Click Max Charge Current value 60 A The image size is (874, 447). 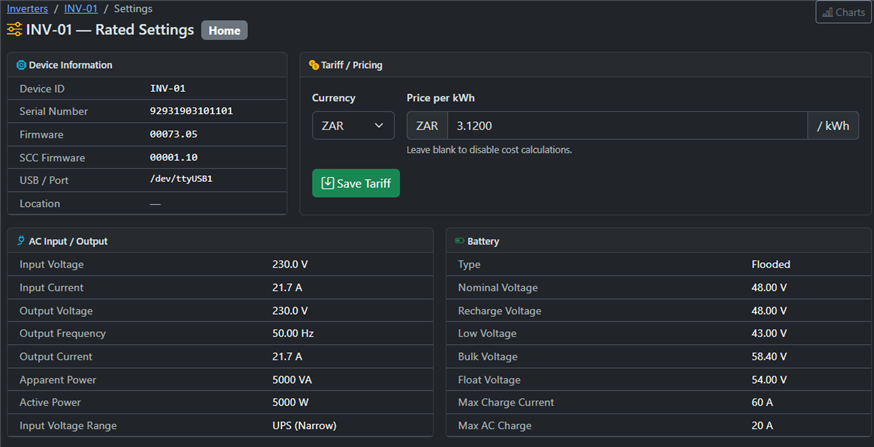pyautogui.click(x=762, y=402)
